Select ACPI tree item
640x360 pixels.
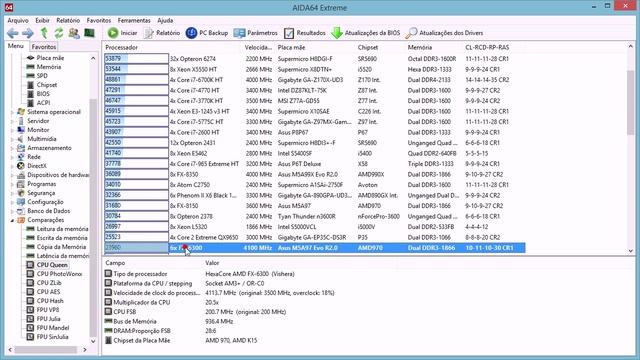(x=43, y=103)
